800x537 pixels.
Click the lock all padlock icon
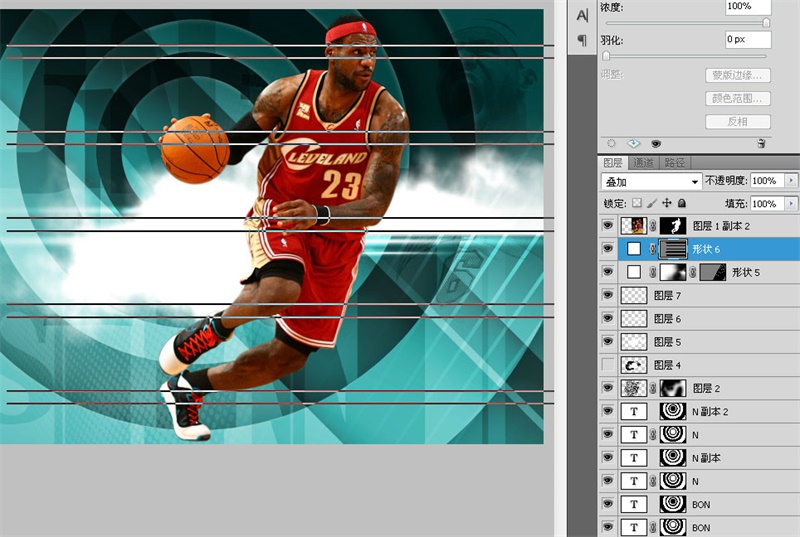tap(681, 203)
